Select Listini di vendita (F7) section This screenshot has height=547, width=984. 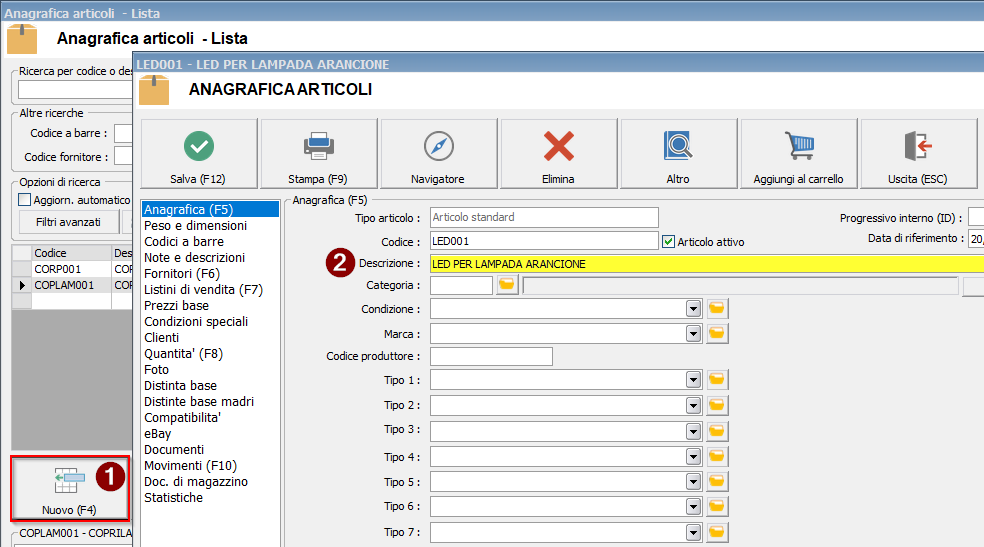point(203,290)
